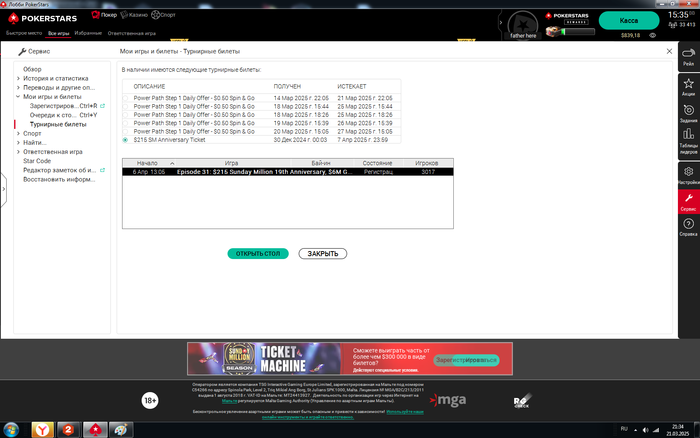The width and height of the screenshot is (700, 438).
Task: Expand История и статистика tree node
Action: [x=18, y=79]
